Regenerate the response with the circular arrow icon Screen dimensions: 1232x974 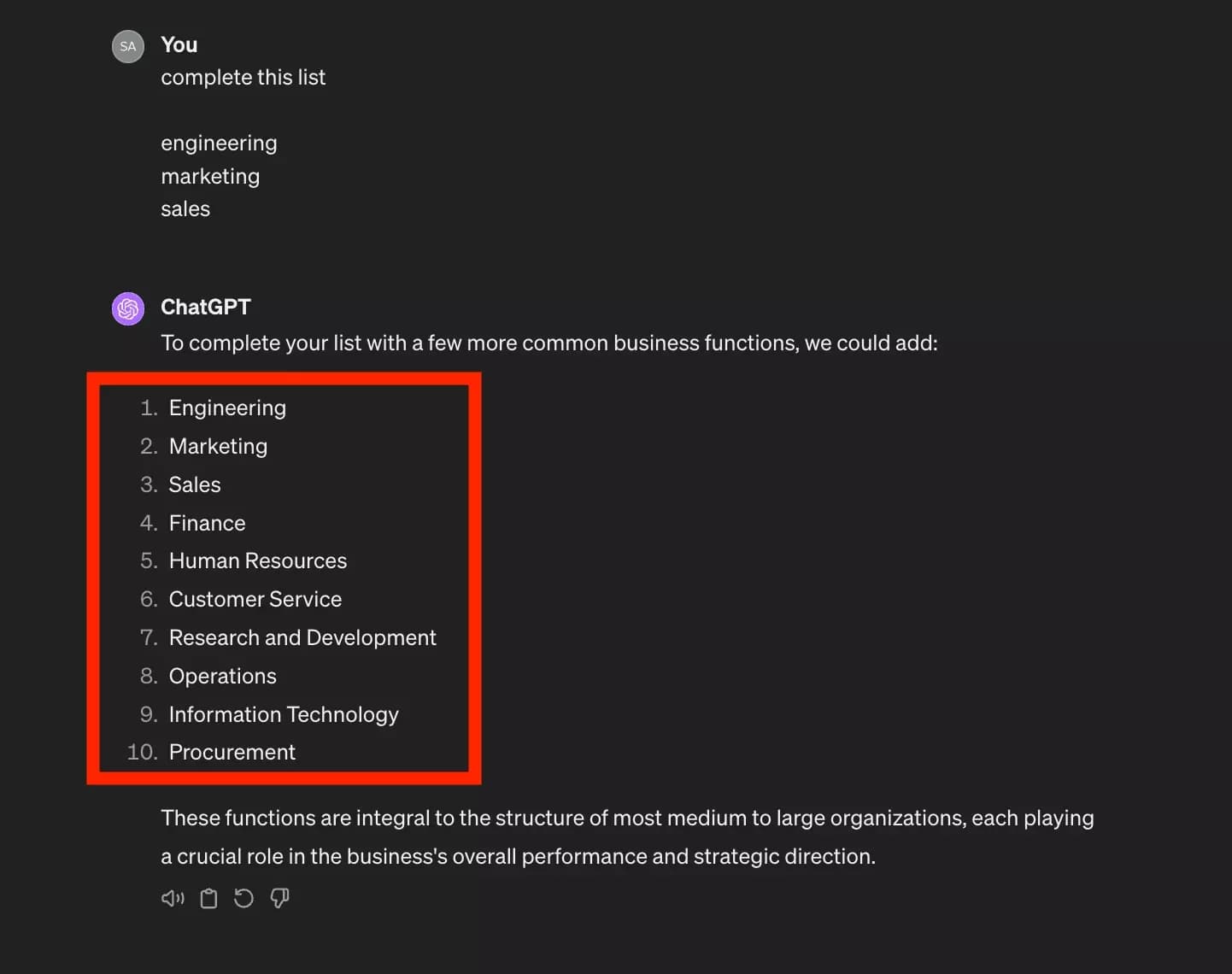pos(243,898)
